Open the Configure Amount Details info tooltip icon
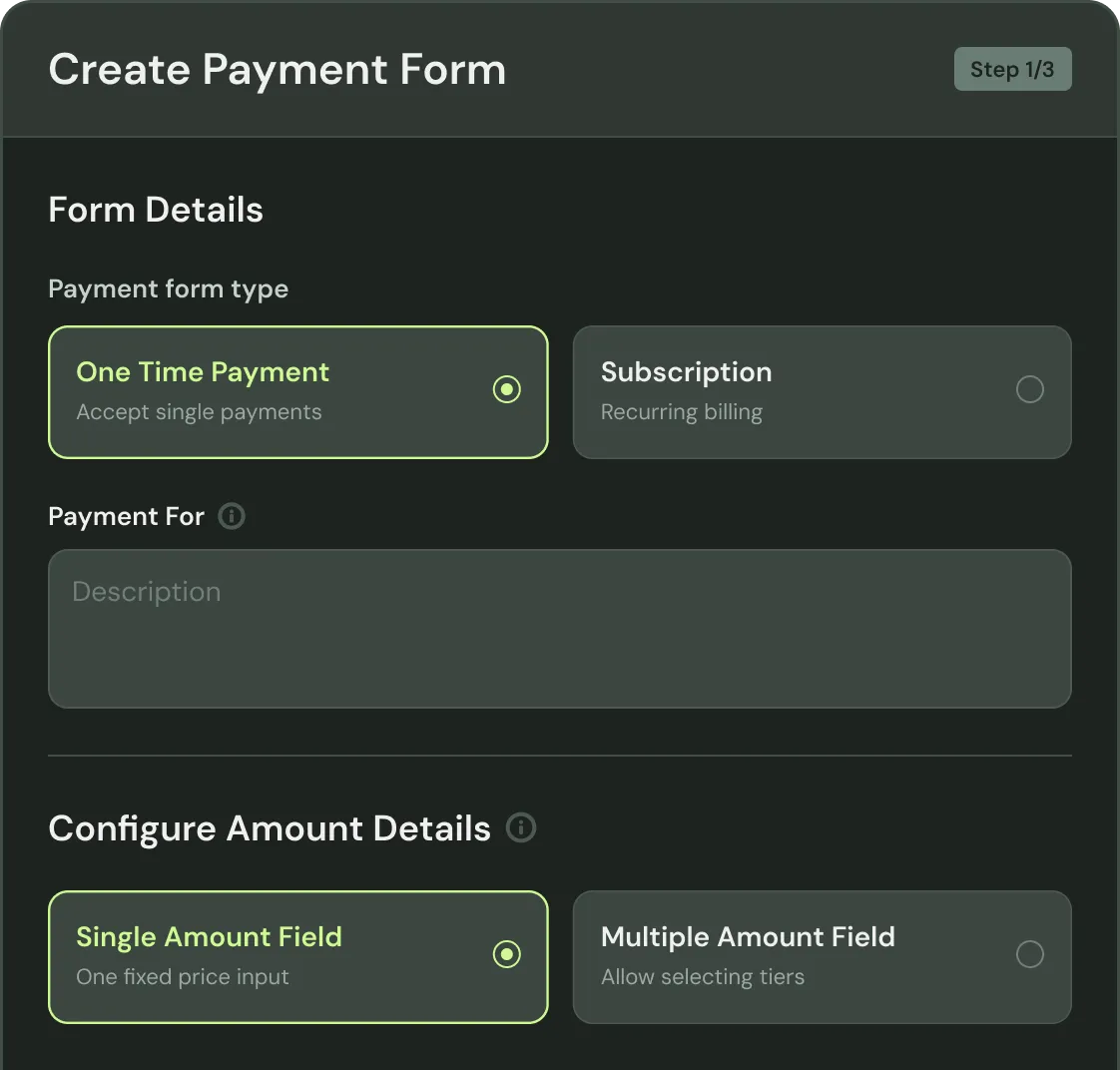 [521, 827]
